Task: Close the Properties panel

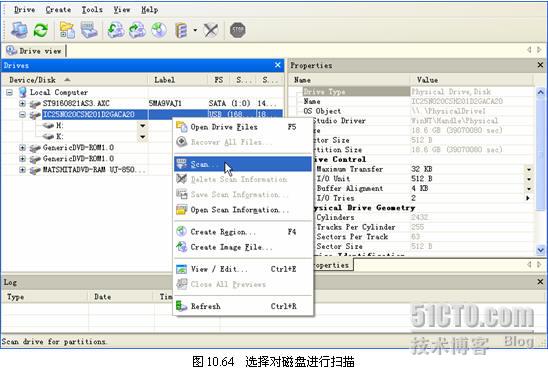Action: [540, 65]
